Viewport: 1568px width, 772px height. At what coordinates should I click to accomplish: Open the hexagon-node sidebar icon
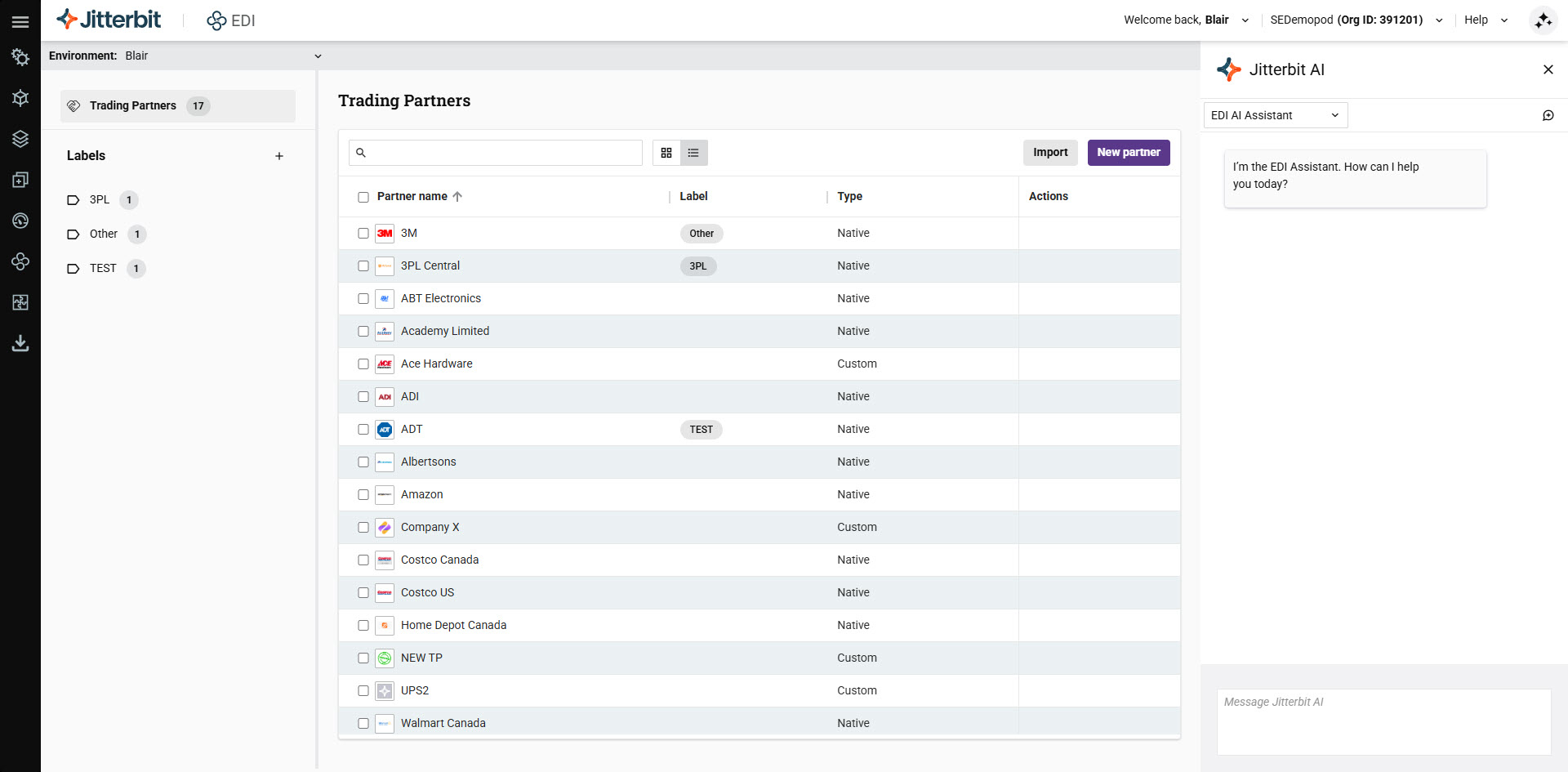click(20, 98)
